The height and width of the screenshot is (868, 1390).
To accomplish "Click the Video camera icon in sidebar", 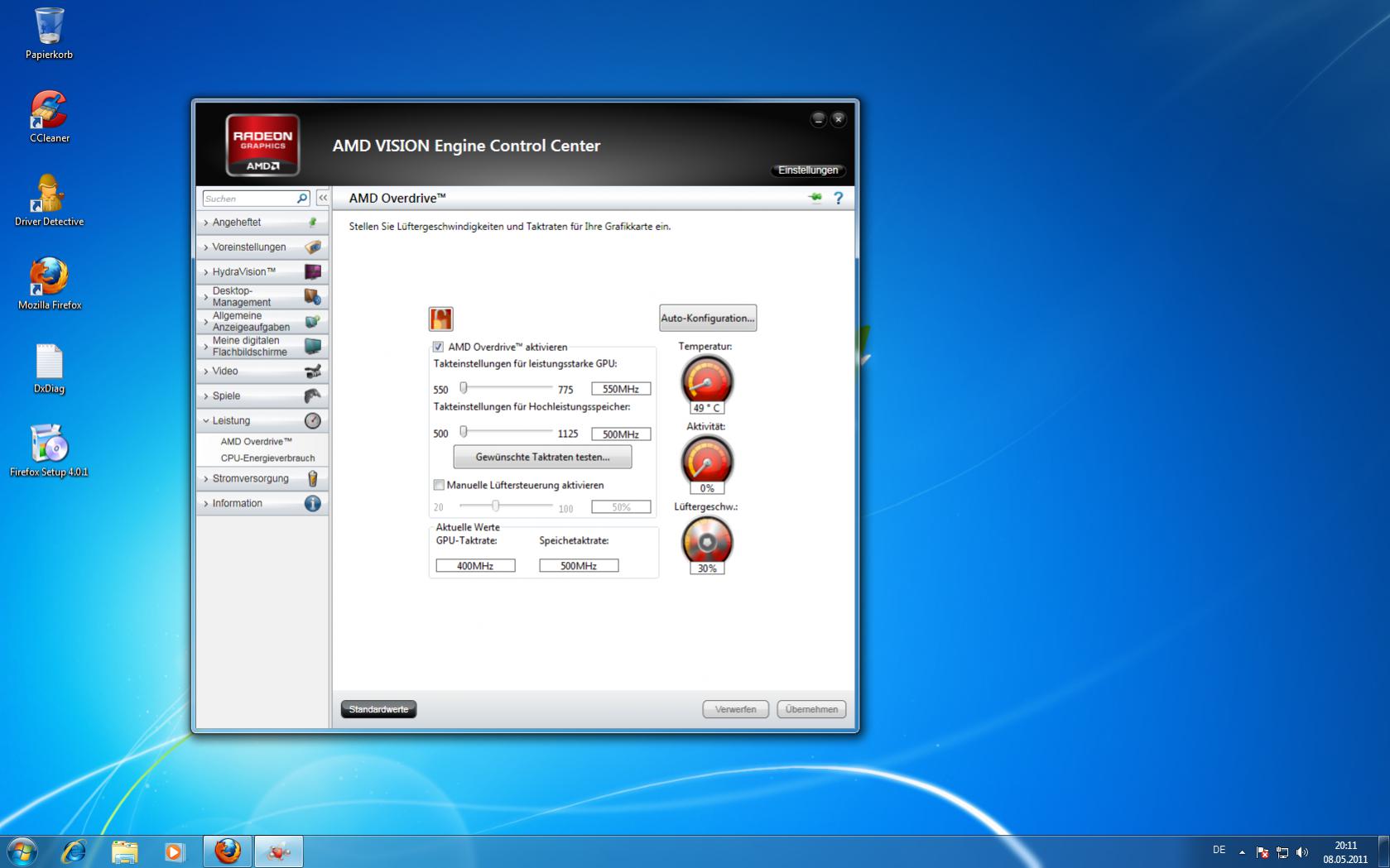I will click(x=312, y=372).
